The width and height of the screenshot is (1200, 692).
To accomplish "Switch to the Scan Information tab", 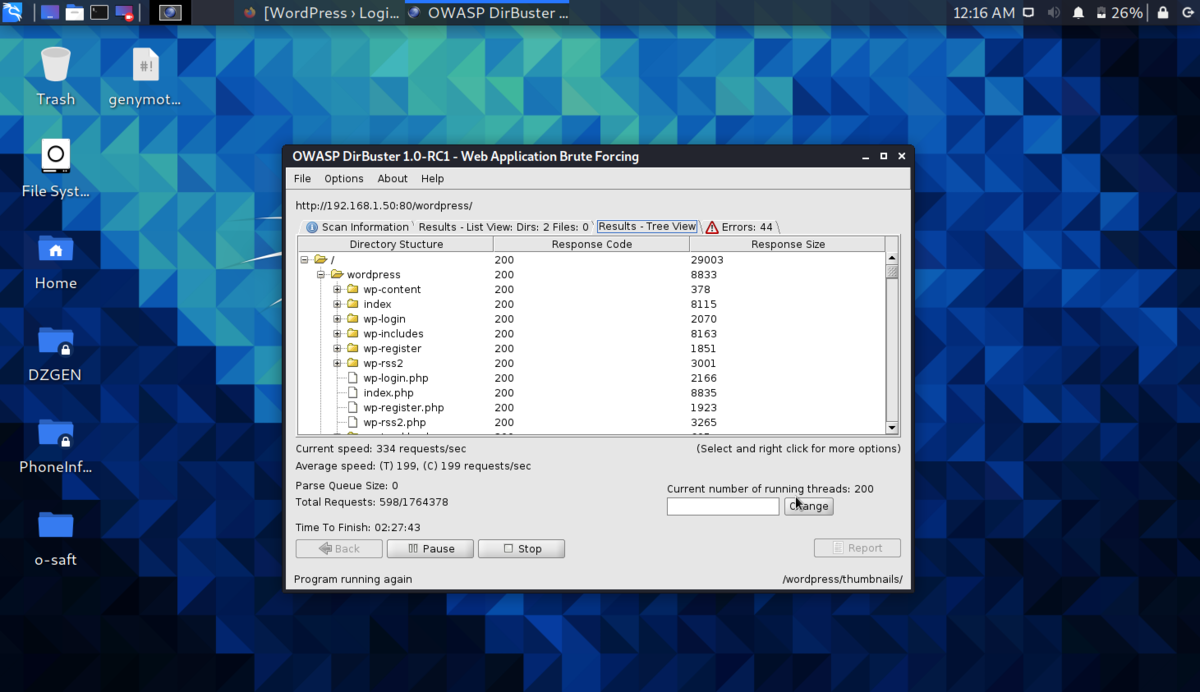I will (357, 227).
